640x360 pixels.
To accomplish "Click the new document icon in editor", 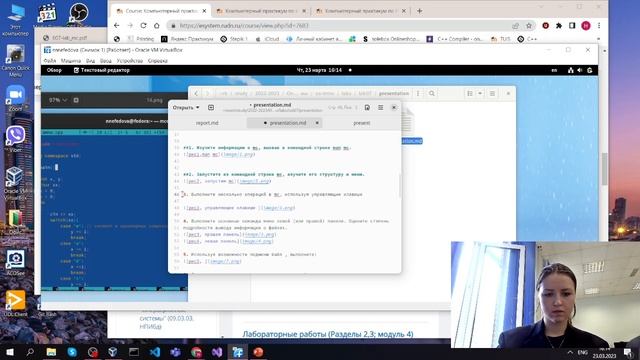I will coord(211,107).
